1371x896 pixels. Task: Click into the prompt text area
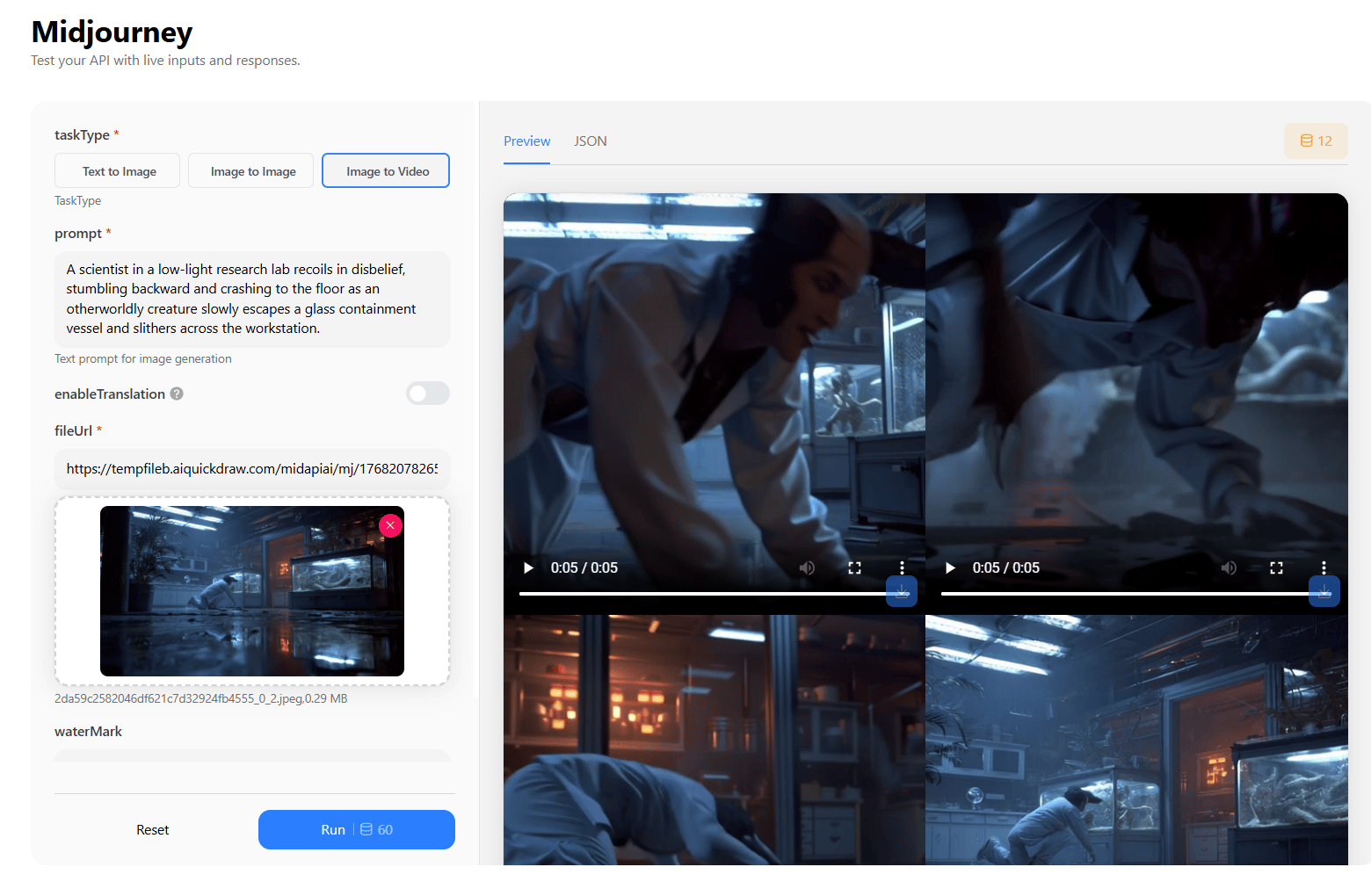(252, 300)
